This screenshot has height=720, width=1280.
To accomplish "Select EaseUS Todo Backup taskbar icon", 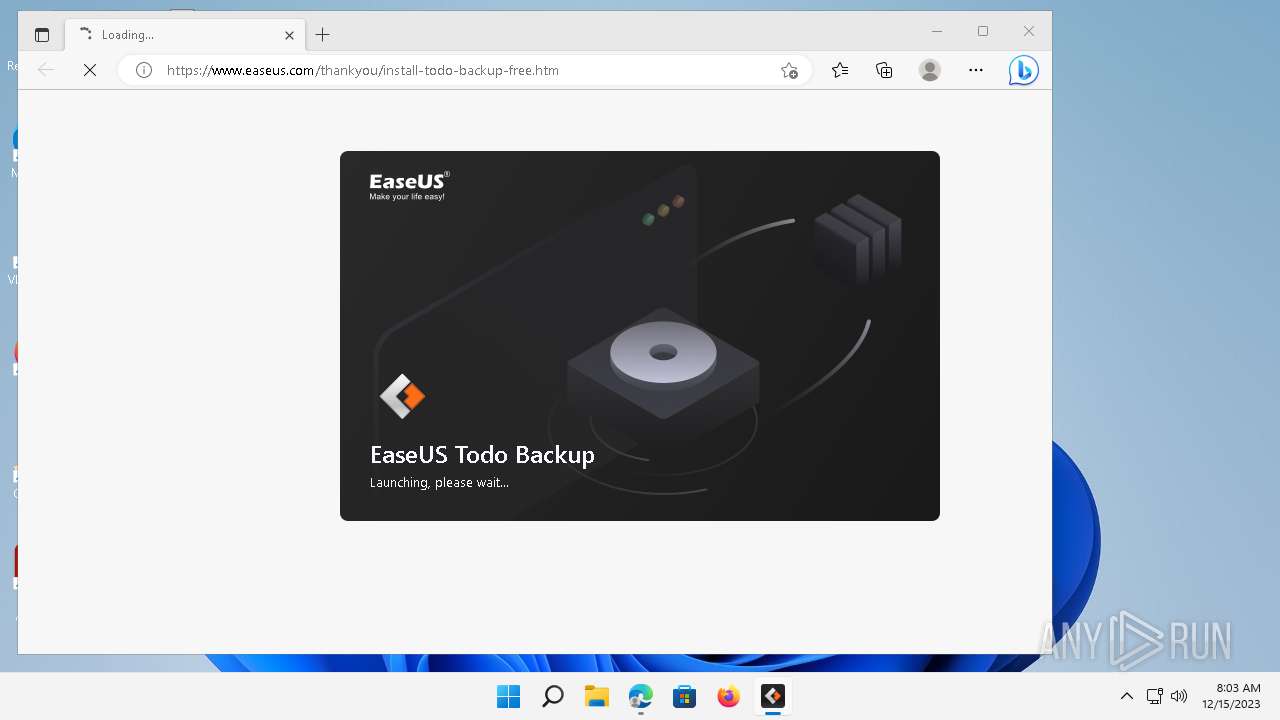I will click(x=772, y=696).
